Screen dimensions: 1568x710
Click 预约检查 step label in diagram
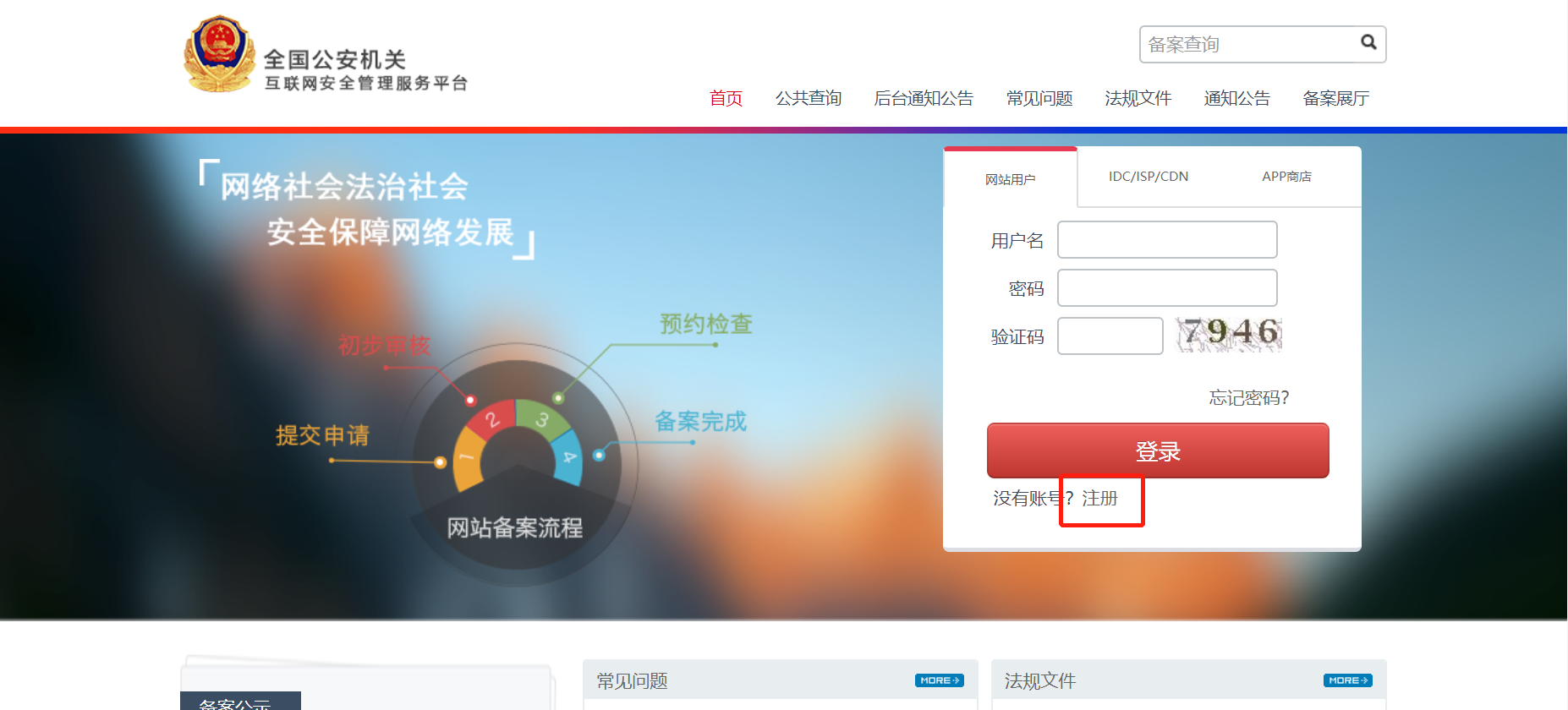pos(706,324)
